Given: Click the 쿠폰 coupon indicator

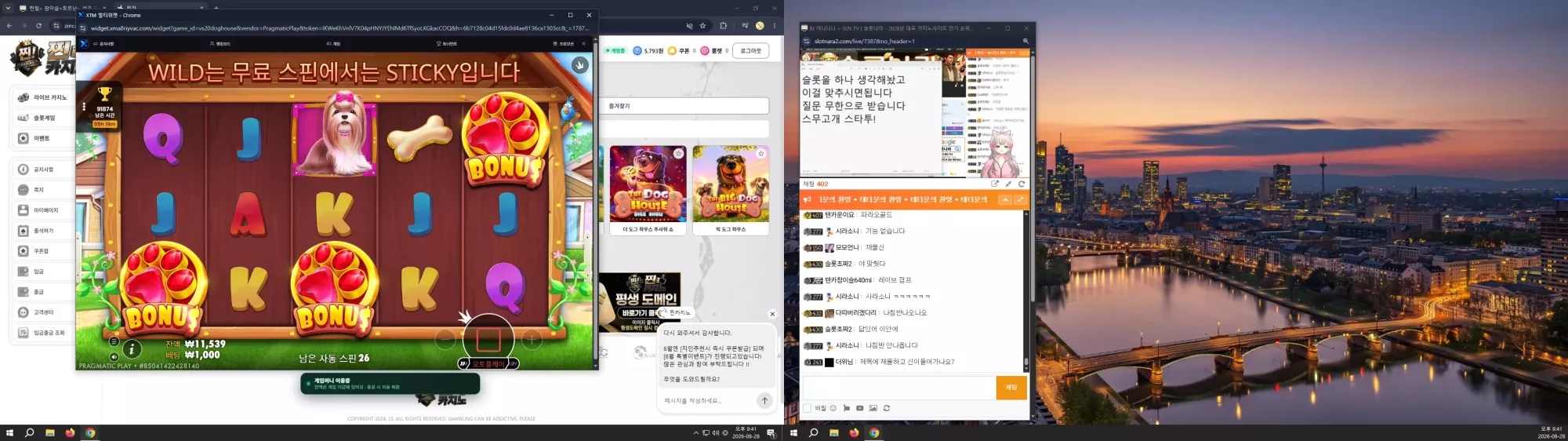Looking at the screenshot, I should click(x=681, y=51).
